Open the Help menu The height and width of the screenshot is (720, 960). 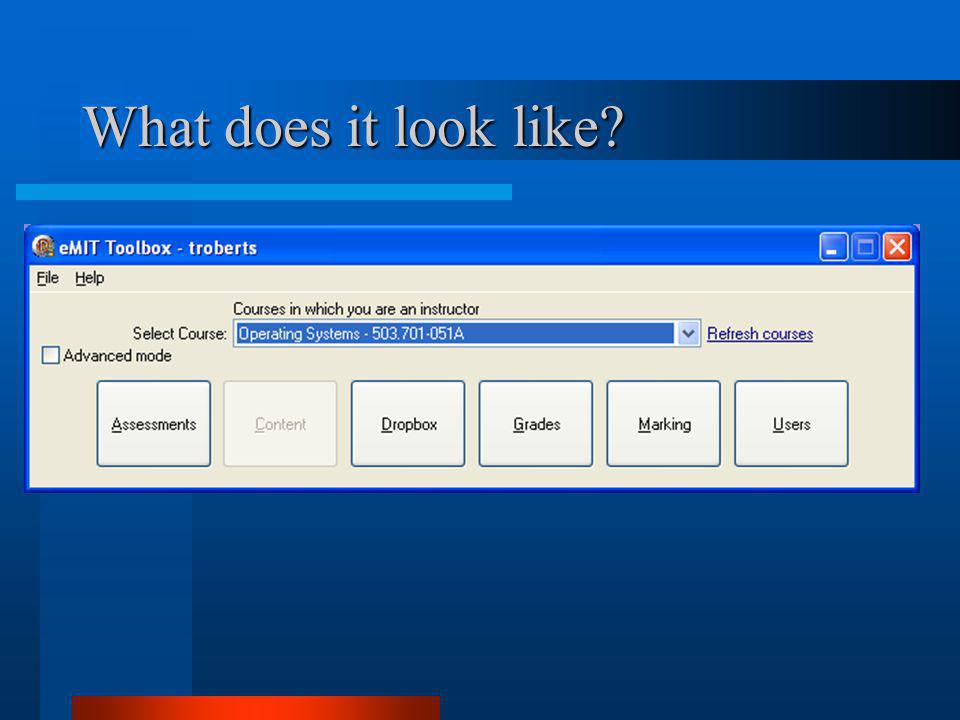pos(89,278)
